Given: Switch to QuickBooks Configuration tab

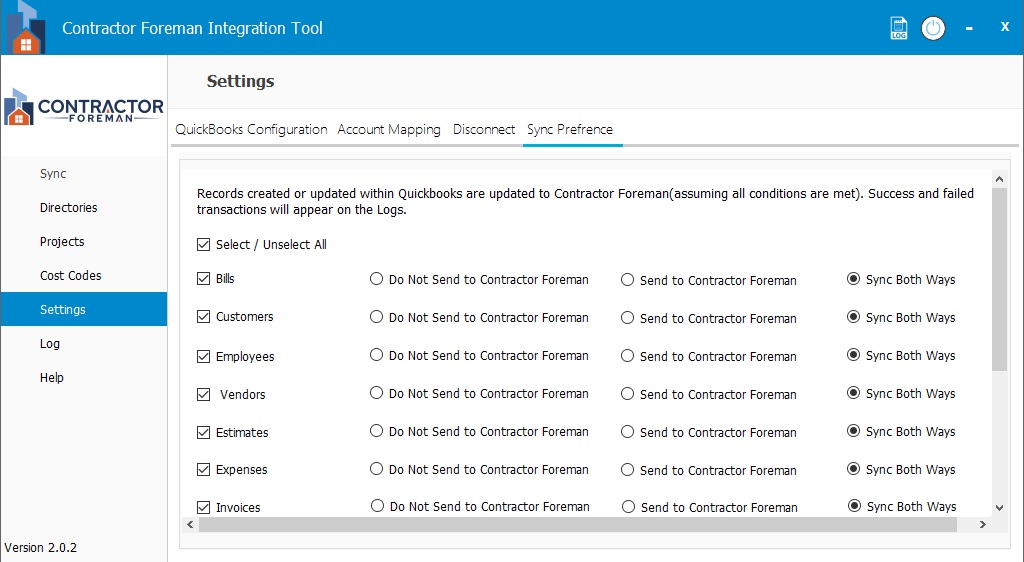Looking at the screenshot, I should click(251, 129).
